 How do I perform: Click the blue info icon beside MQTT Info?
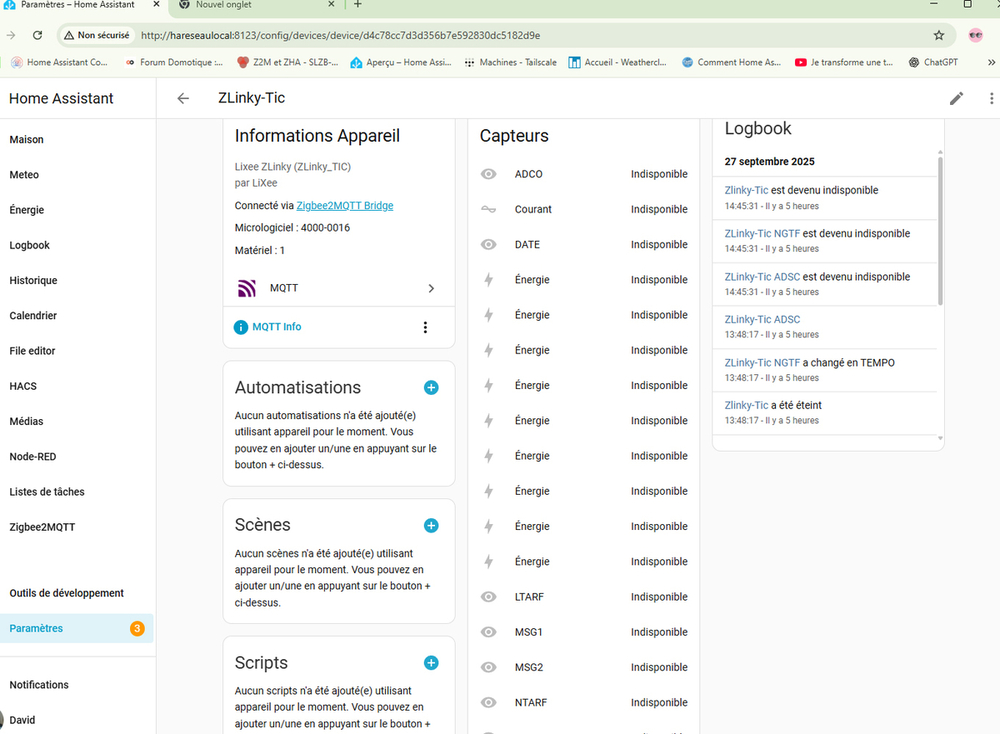[240, 327]
